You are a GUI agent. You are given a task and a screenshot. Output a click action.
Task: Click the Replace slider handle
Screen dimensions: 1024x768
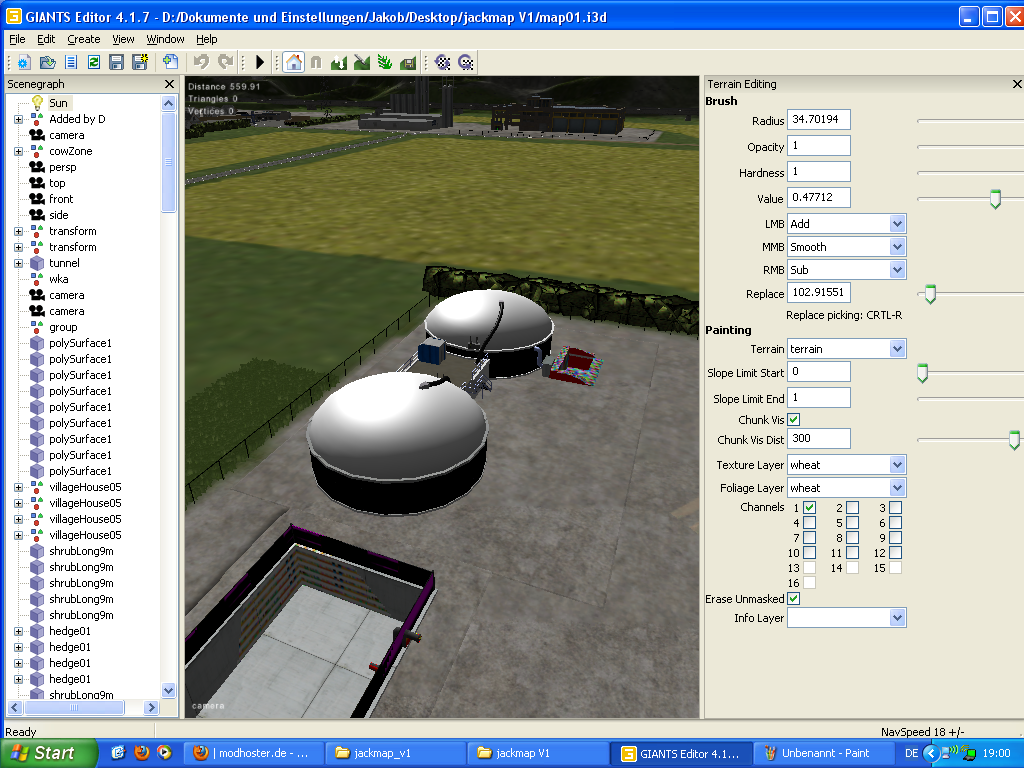pyautogui.click(x=931, y=295)
